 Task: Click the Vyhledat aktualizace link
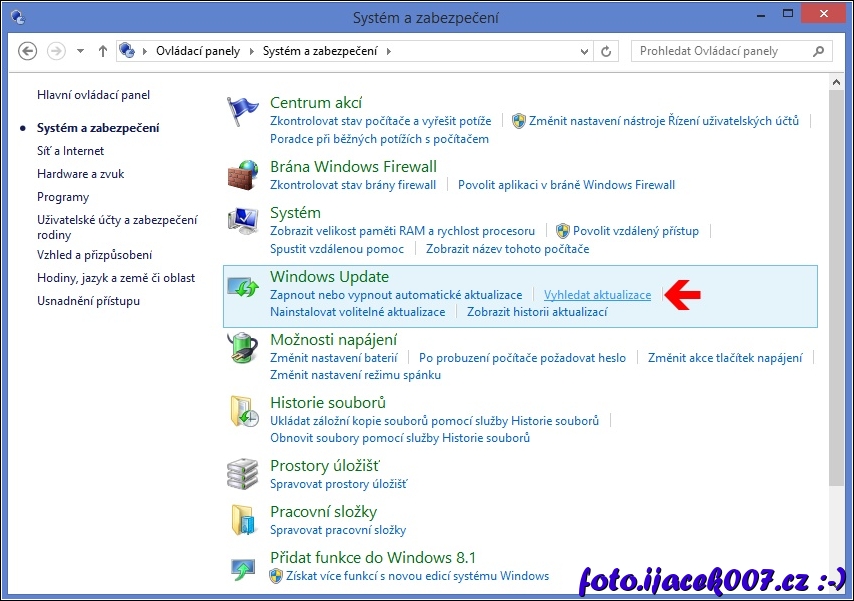(x=597, y=295)
